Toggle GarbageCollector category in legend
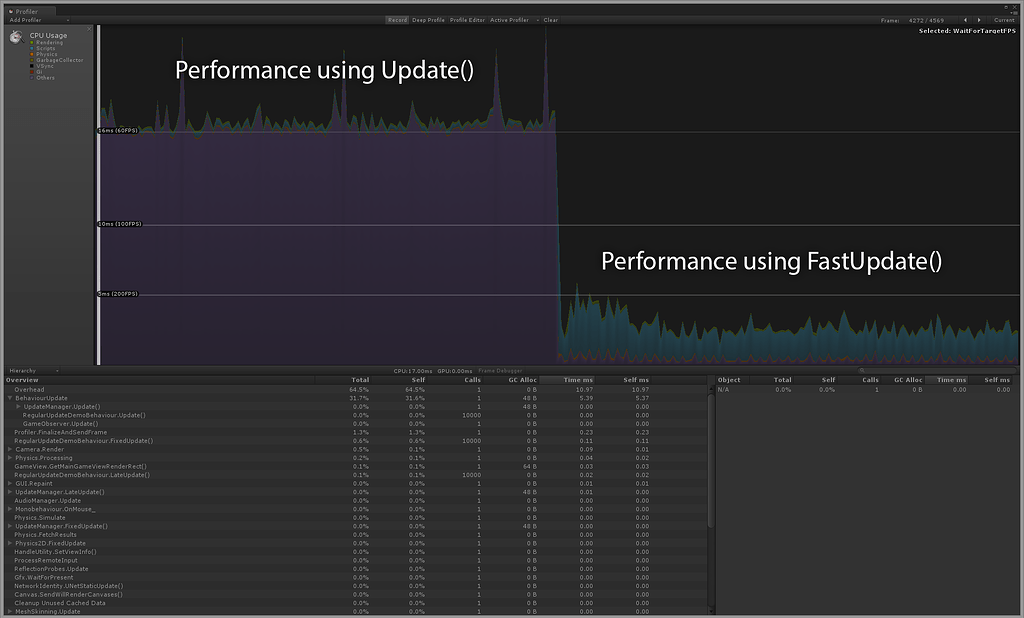Screen dimensions: 1024x618 [x=59, y=60]
